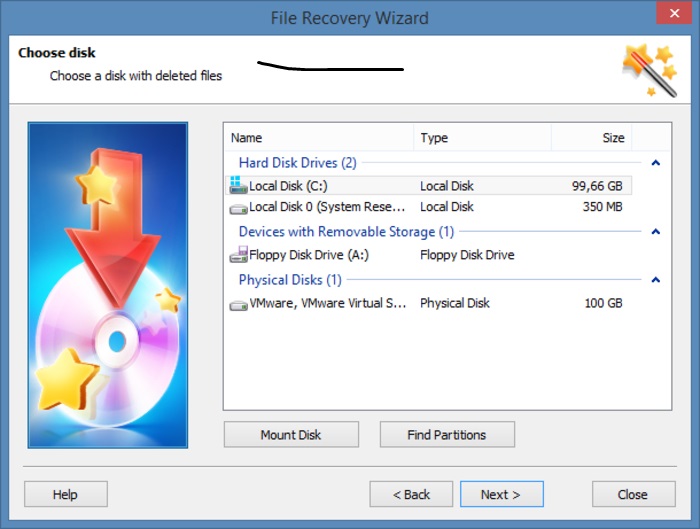Click the magic wand wizard icon
The width and height of the screenshot is (700, 529).
[x=650, y=70]
